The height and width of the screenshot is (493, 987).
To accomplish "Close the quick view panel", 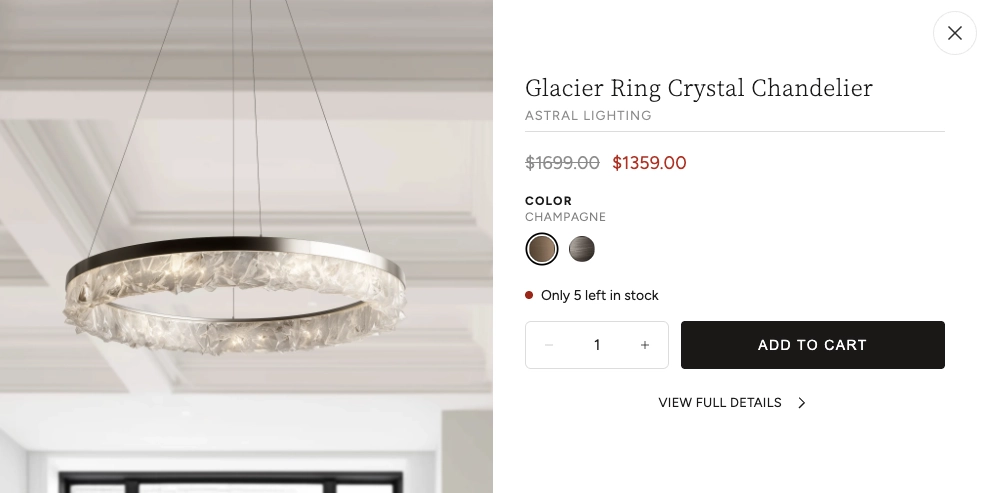I will pyautogui.click(x=954, y=33).
